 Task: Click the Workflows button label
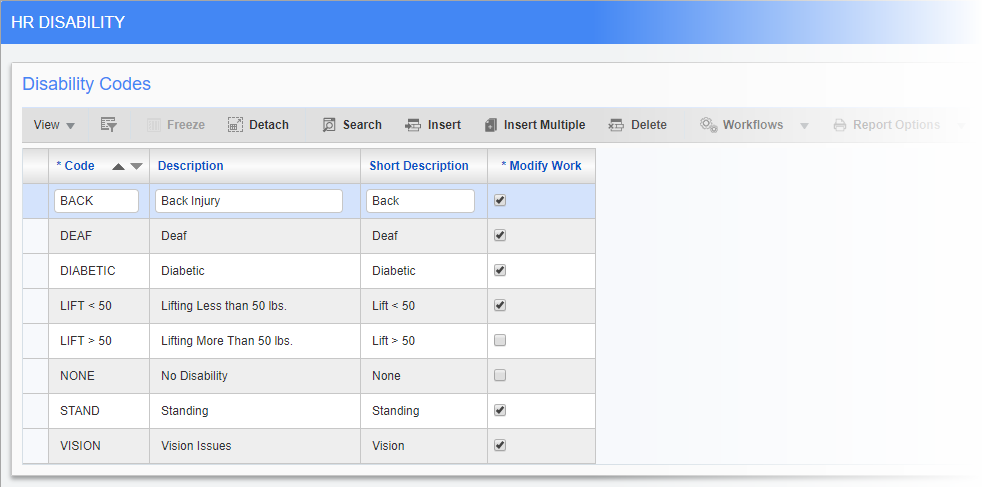pos(753,125)
